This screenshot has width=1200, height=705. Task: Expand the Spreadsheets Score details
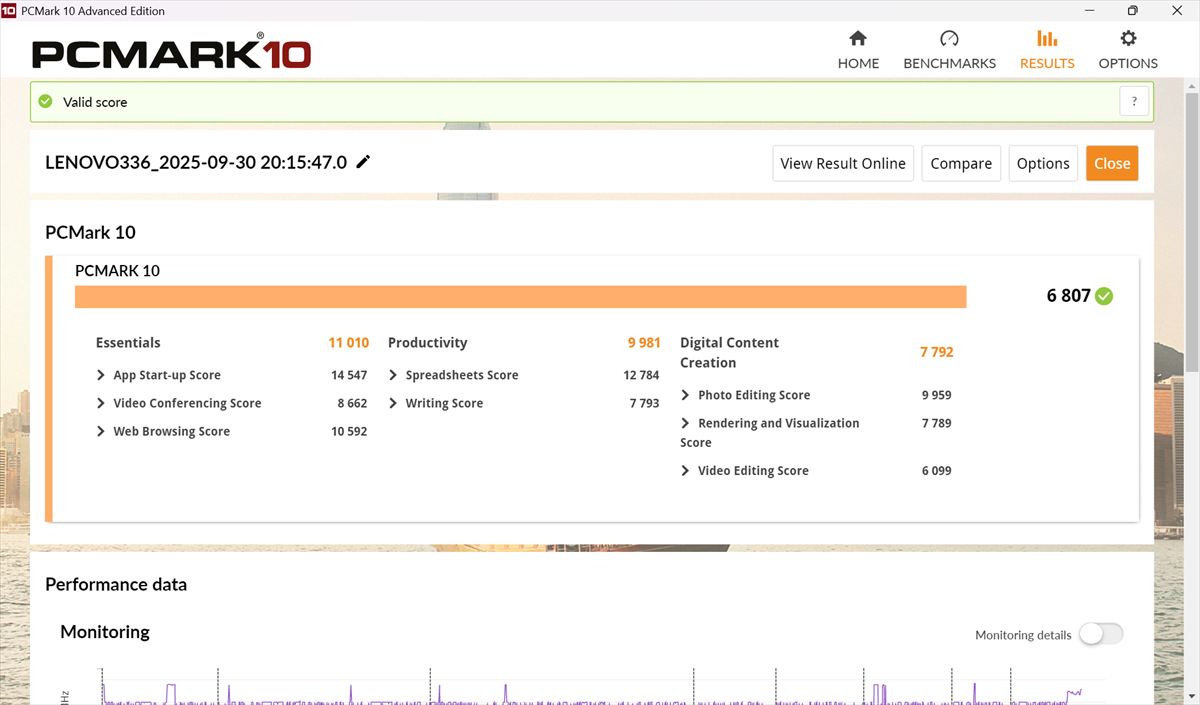click(393, 375)
